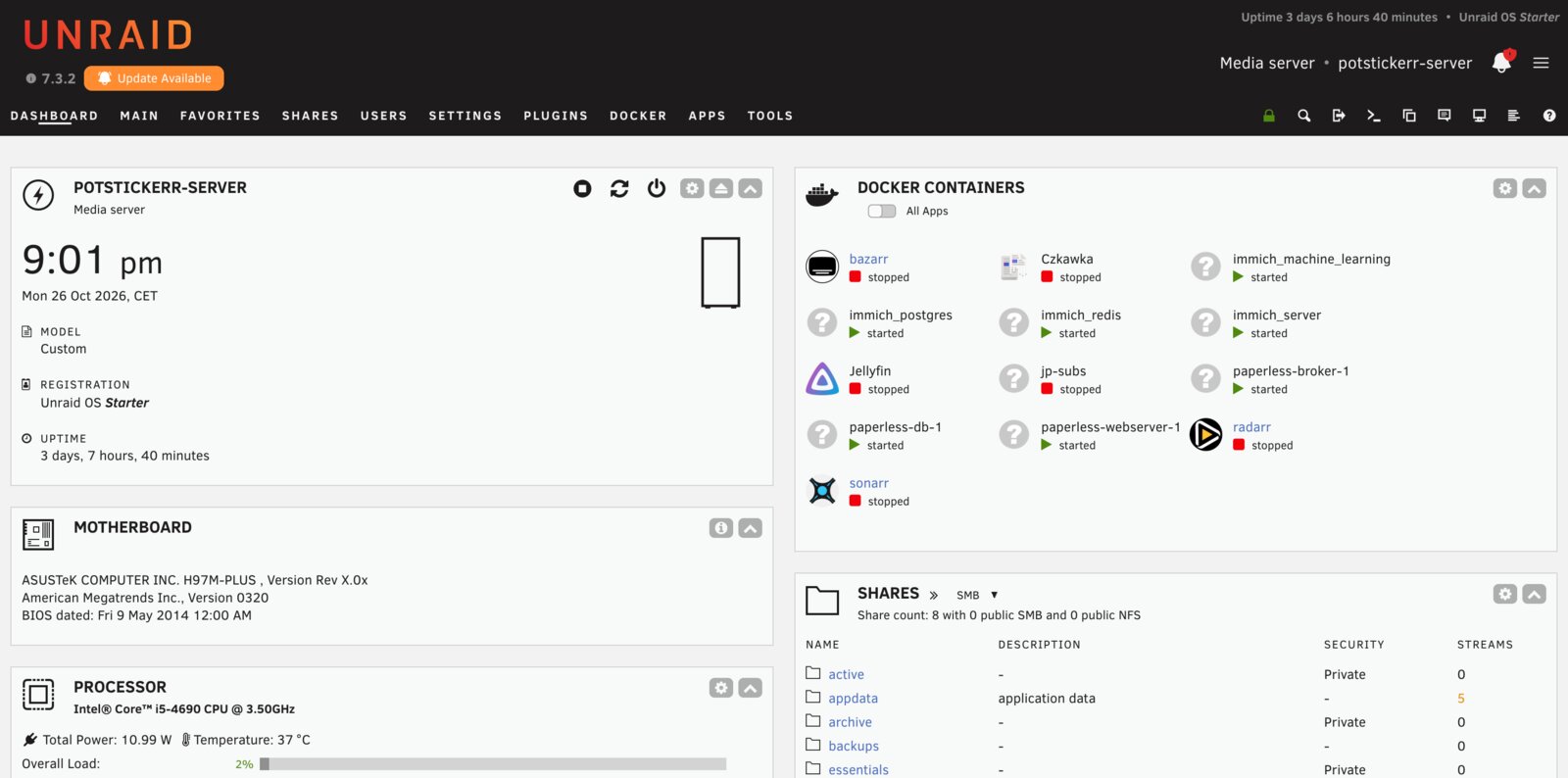The height and width of the screenshot is (778, 1568).
Task: Open the backups share link
Action: pyautogui.click(x=854, y=746)
